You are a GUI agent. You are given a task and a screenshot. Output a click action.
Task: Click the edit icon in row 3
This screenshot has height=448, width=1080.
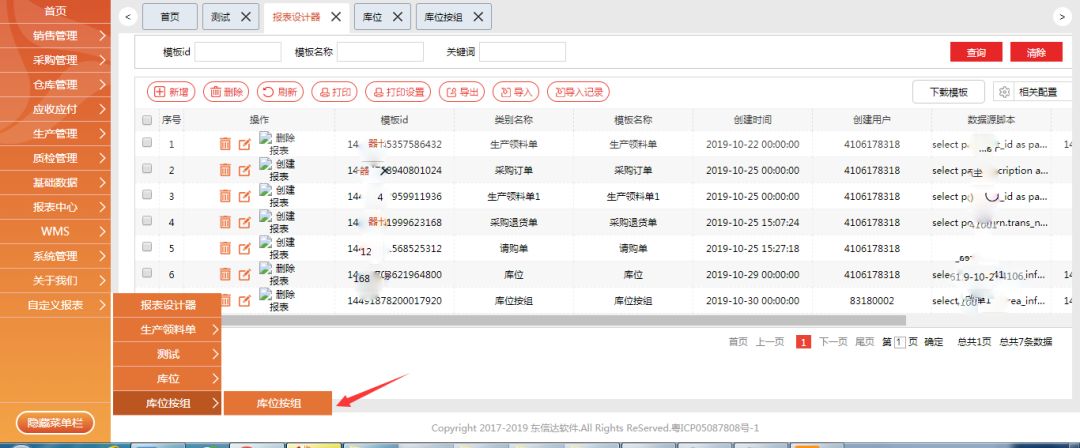(244, 196)
